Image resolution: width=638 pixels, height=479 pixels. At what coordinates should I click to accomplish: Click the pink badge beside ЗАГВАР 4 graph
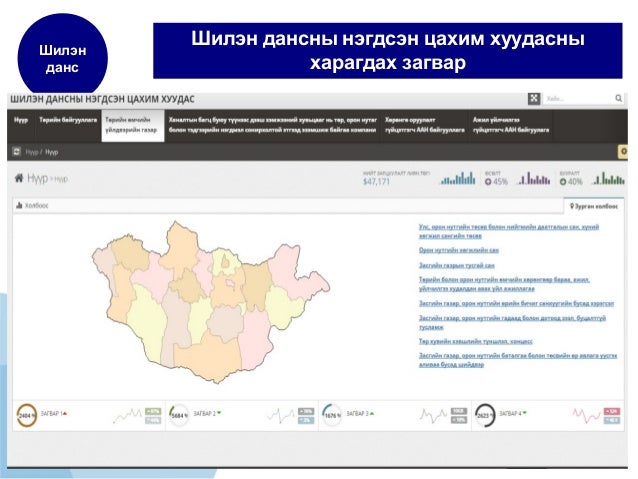point(612,411)
